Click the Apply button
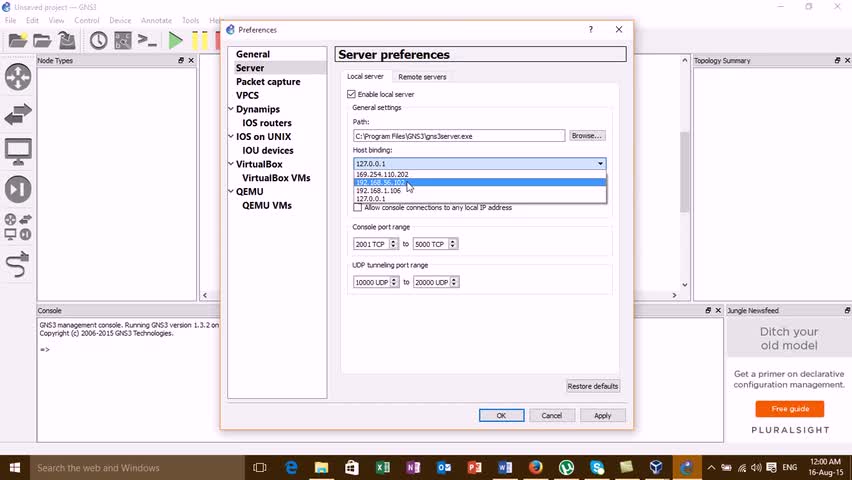Viewport: 852px width, 480px height. click(x=603, y=415)
